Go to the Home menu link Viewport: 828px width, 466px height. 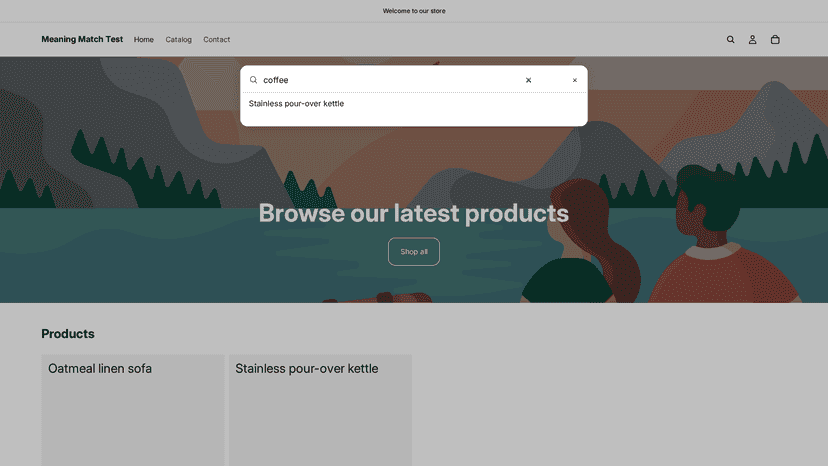[144, 40]
